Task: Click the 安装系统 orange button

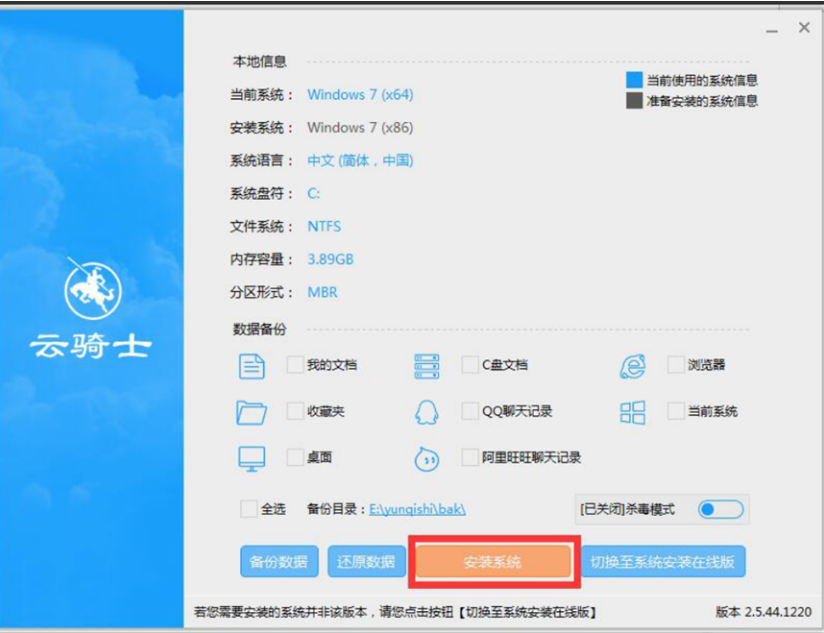Action: (x=493, y=562)
